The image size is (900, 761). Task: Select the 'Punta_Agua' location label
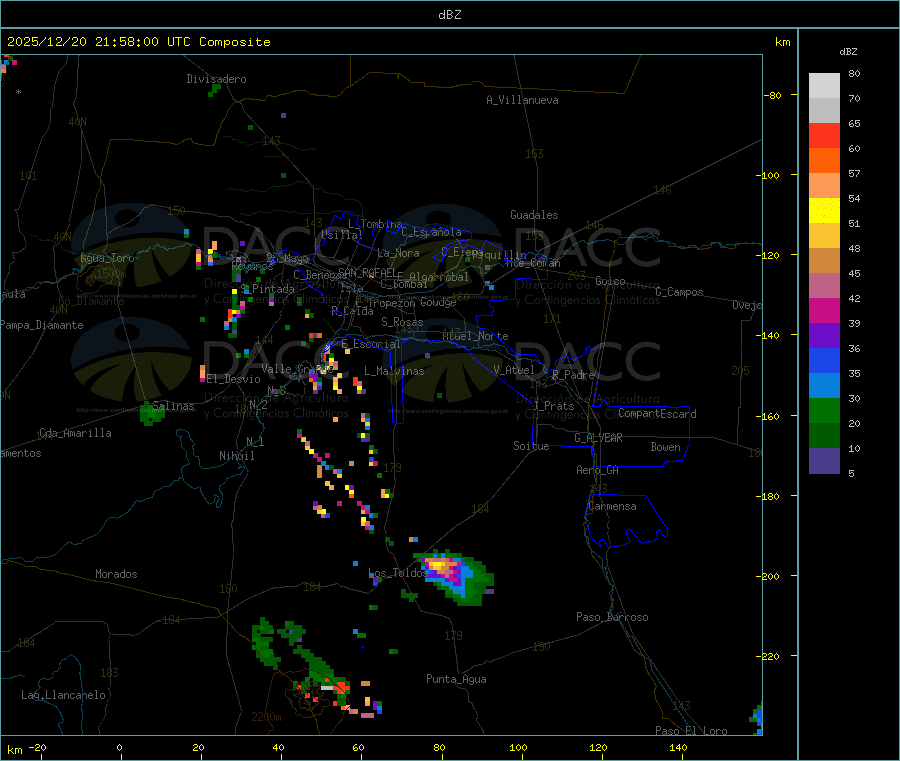coord(456,679)
